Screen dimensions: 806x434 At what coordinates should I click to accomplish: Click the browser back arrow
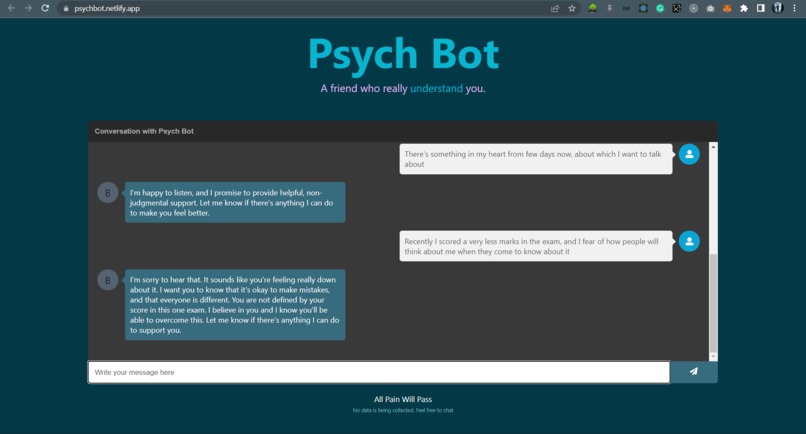[x=11, y=8]
